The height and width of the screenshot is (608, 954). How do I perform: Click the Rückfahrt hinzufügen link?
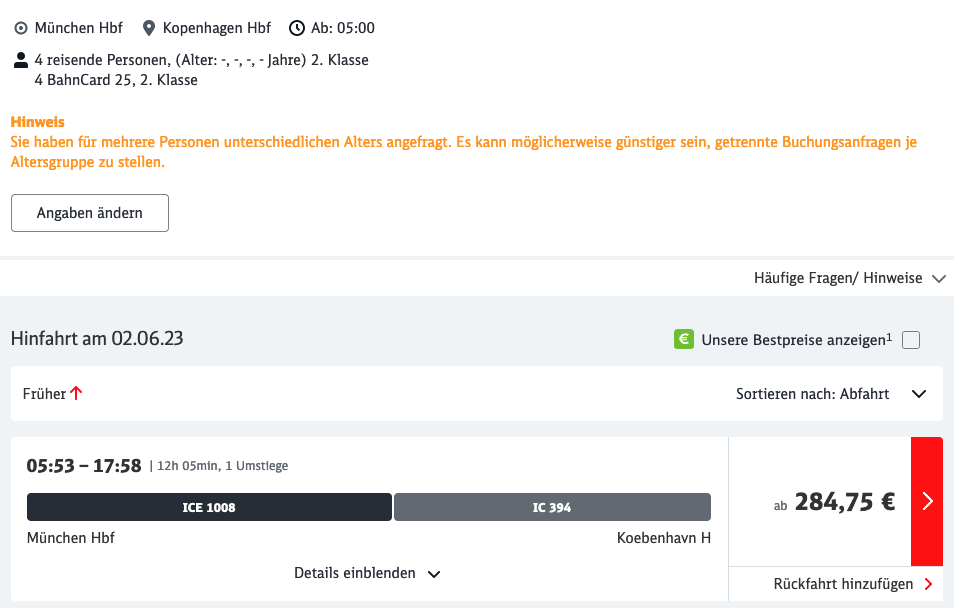(843, 584)
